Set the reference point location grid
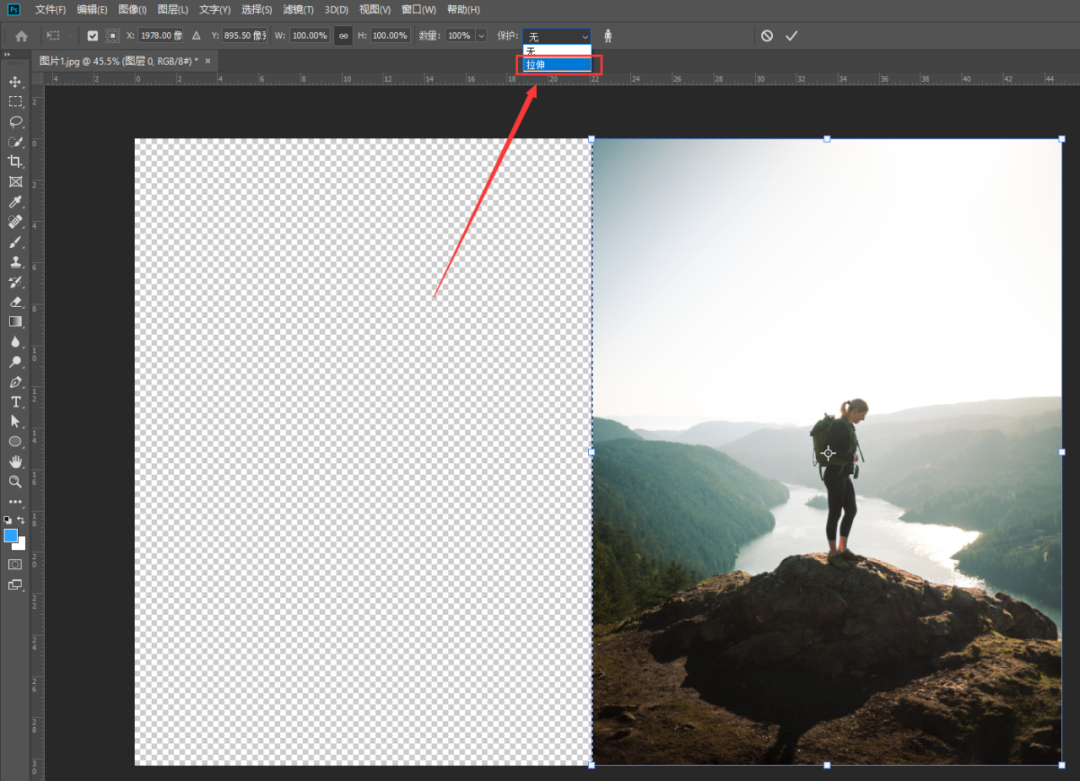 (112, 36)
